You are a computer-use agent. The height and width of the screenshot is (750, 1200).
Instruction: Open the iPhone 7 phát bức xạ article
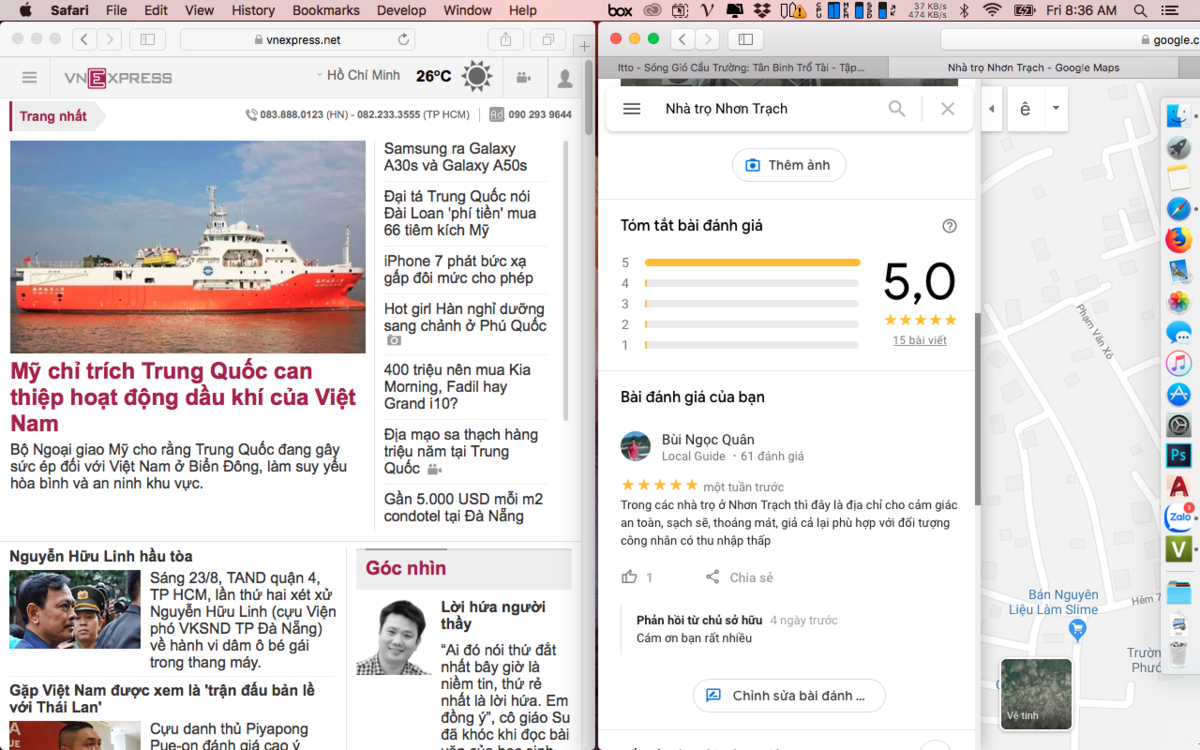click(x=459, y=269)
